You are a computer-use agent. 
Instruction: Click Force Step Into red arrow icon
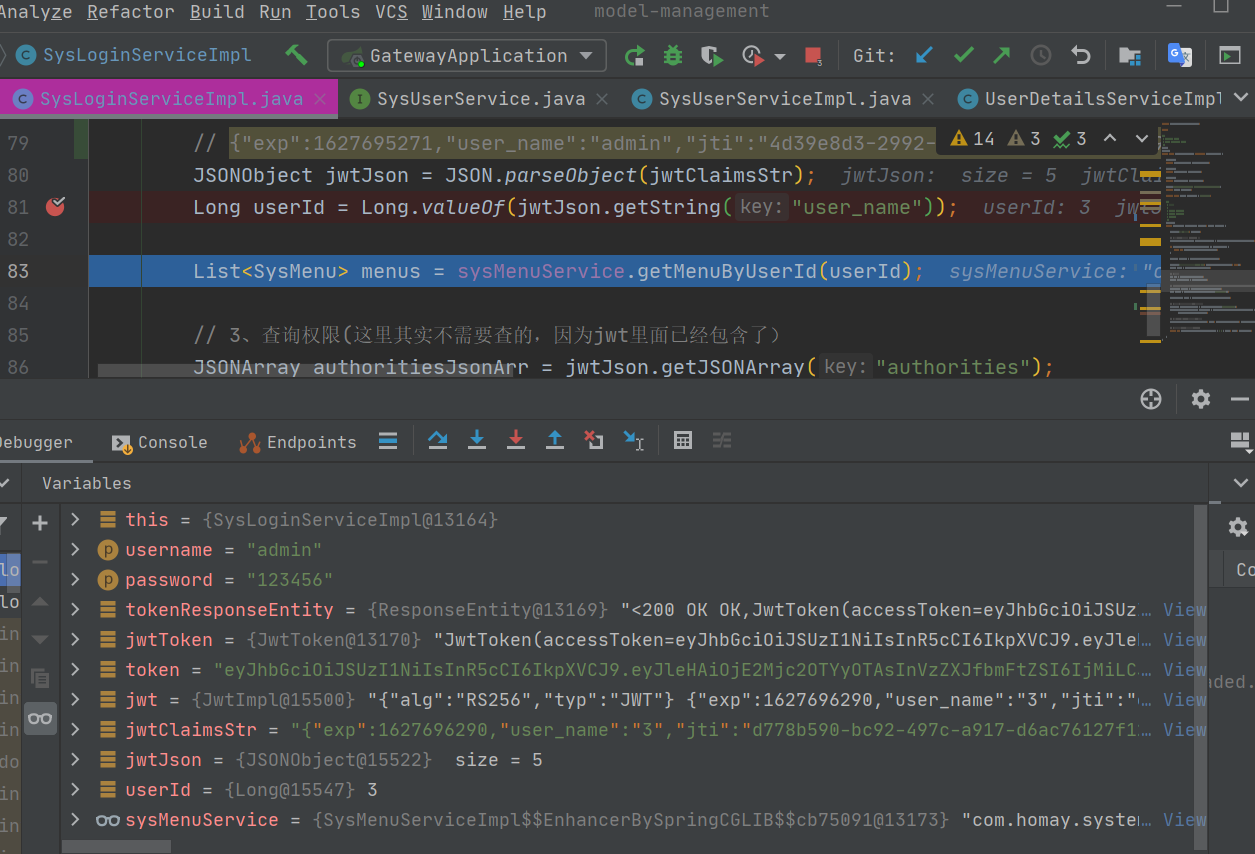(x=516, y=440)
